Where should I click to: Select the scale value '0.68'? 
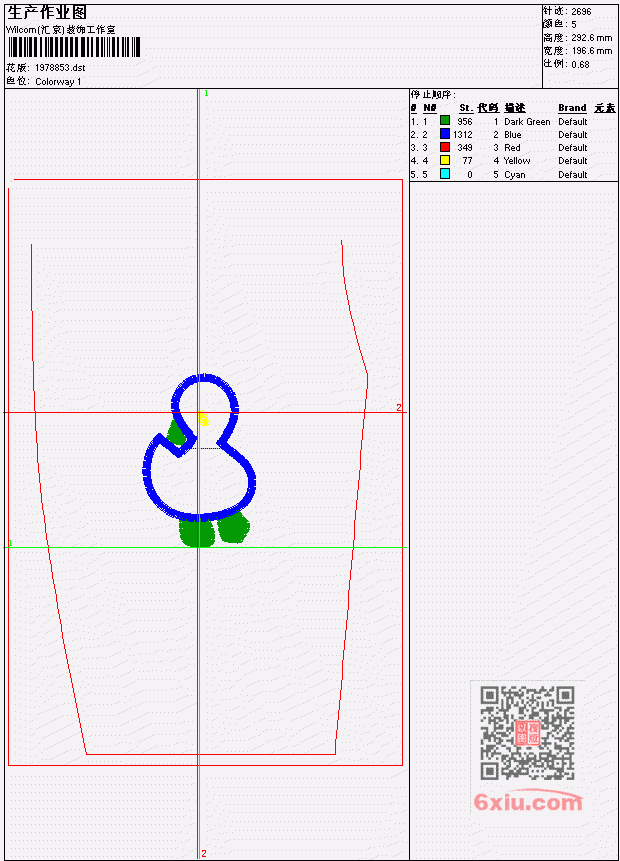point(580,64)
